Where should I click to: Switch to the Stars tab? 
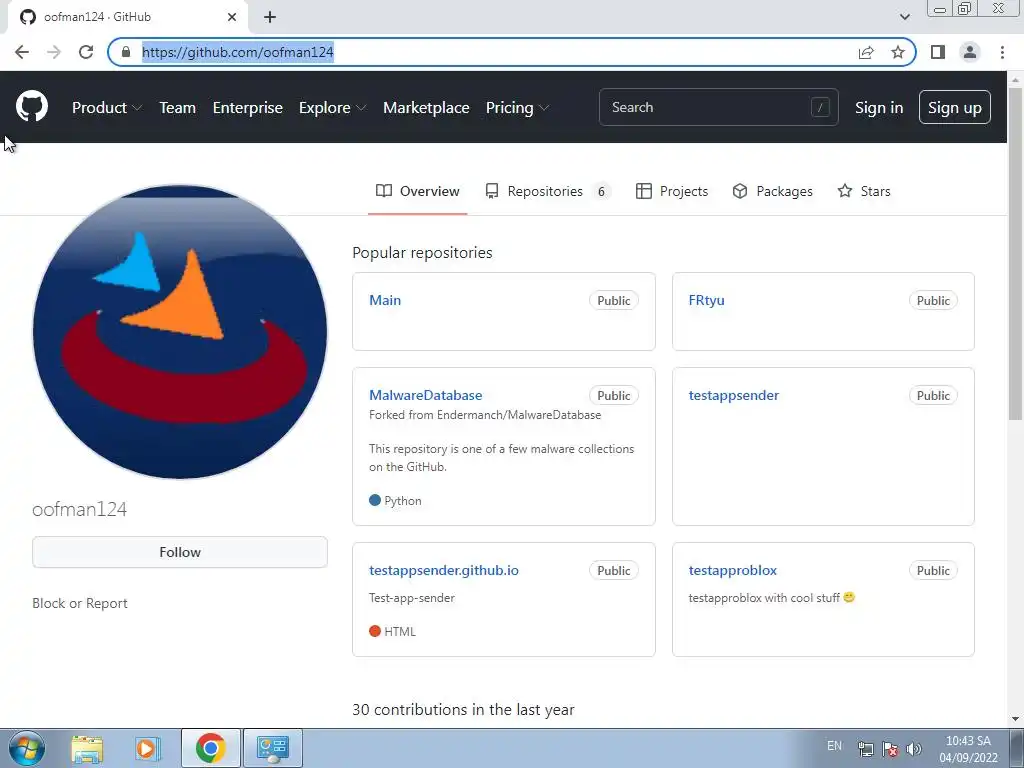pyautogui.click(x=863, y=191)
